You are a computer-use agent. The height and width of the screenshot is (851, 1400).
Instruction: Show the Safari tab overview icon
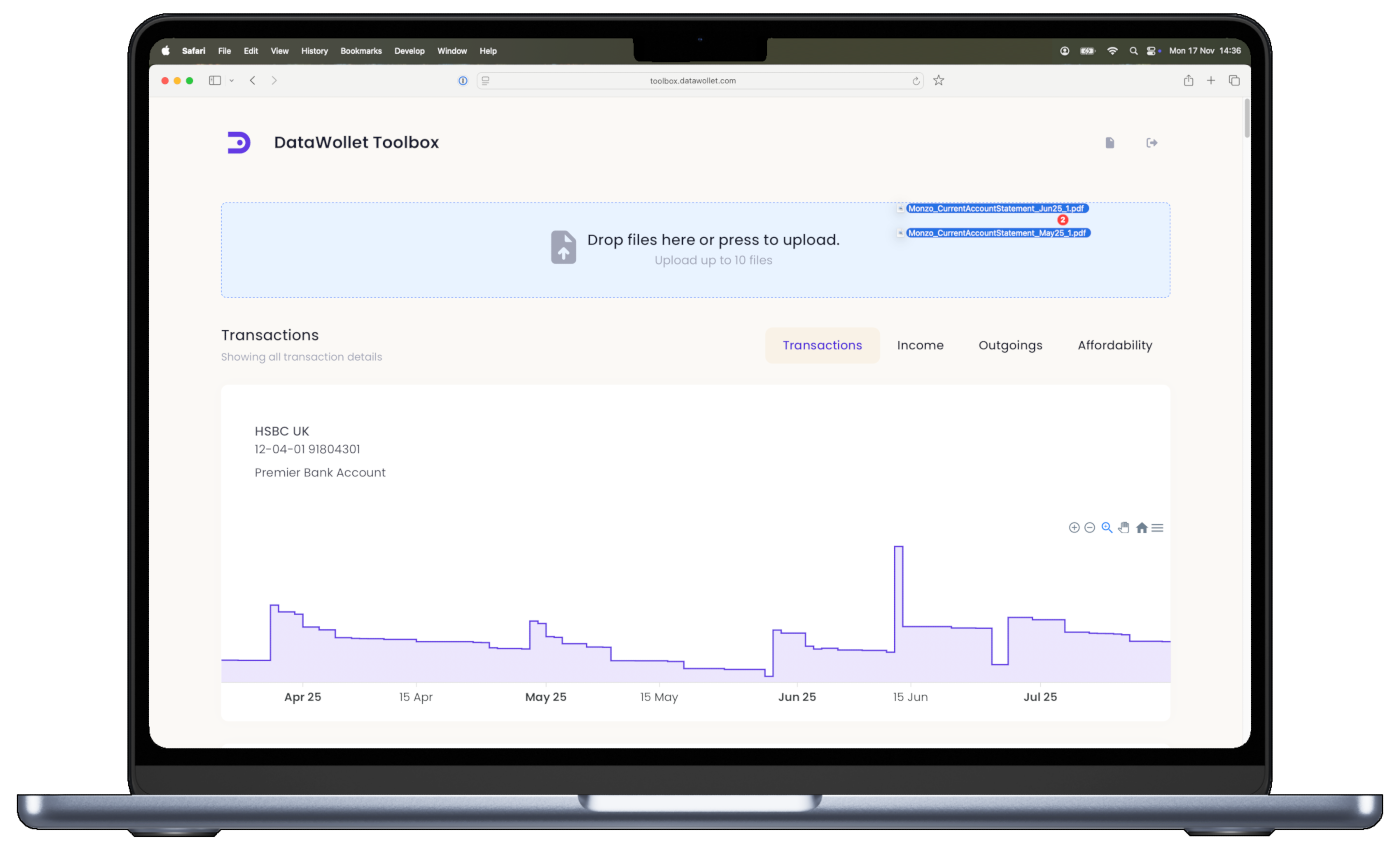pyautogui.click(x=1234, y=81)
